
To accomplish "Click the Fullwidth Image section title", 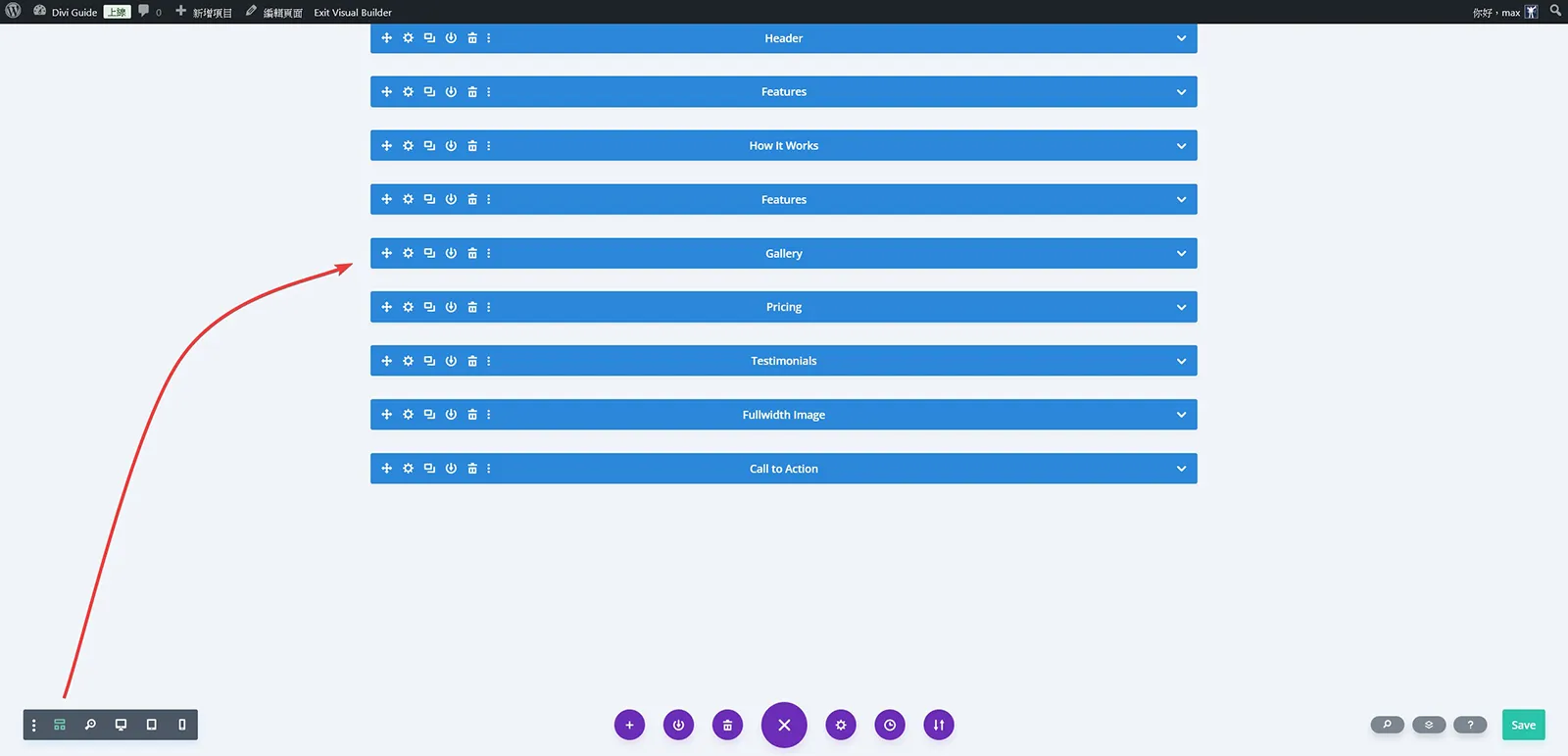I will 784,415.
